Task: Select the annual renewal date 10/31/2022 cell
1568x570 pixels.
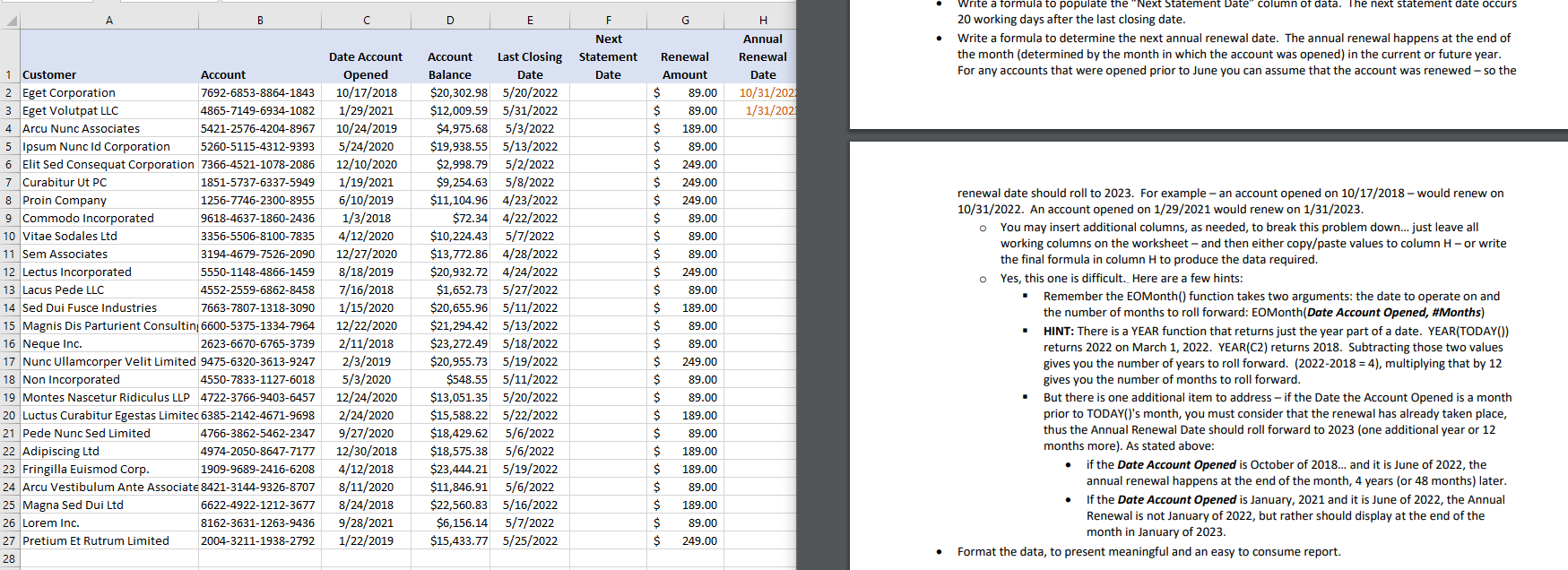Action: pyautogui.click(x=760, y=92)
